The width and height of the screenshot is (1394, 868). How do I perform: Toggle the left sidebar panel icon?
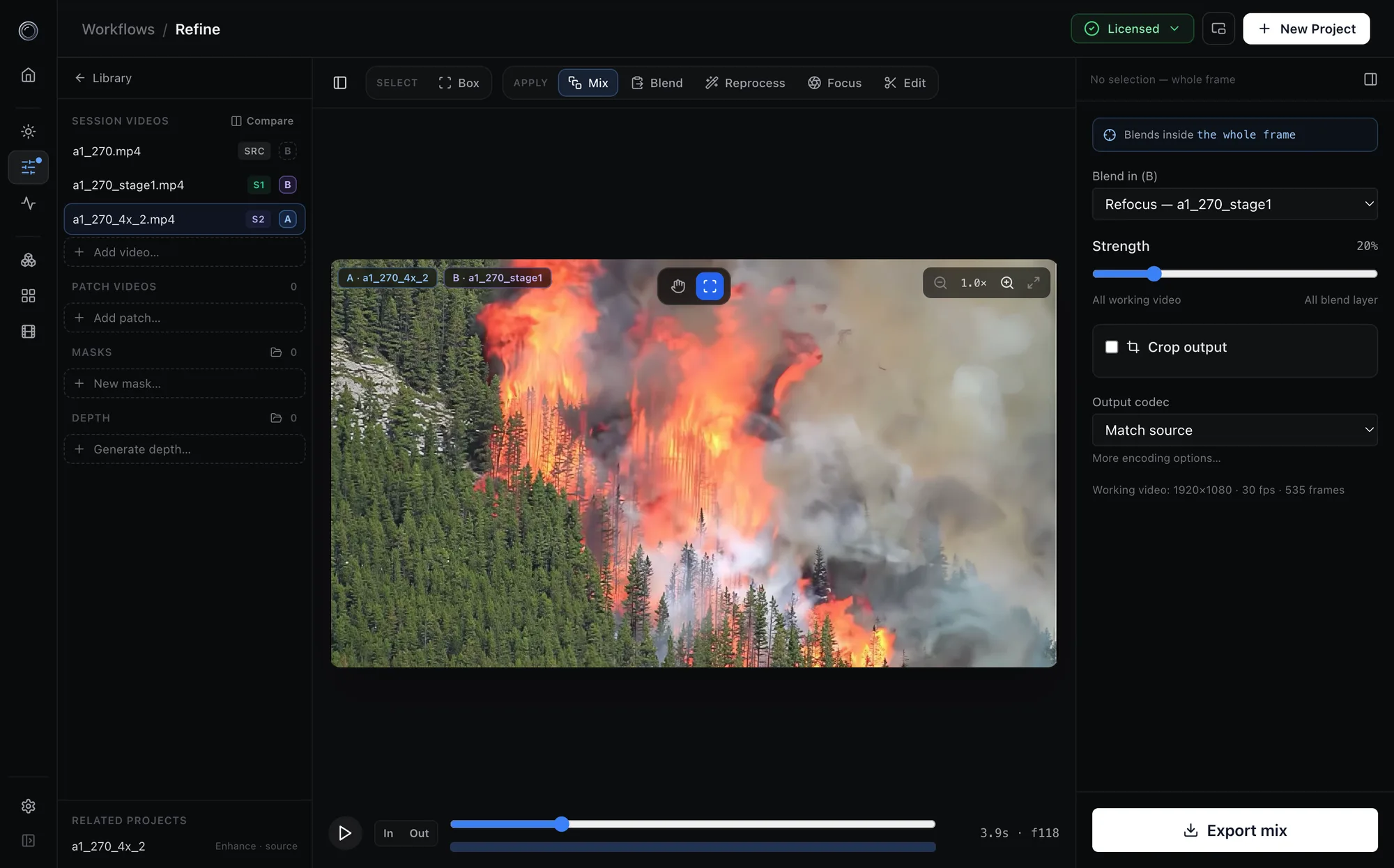pyautogui.click(x=340, y=83)
